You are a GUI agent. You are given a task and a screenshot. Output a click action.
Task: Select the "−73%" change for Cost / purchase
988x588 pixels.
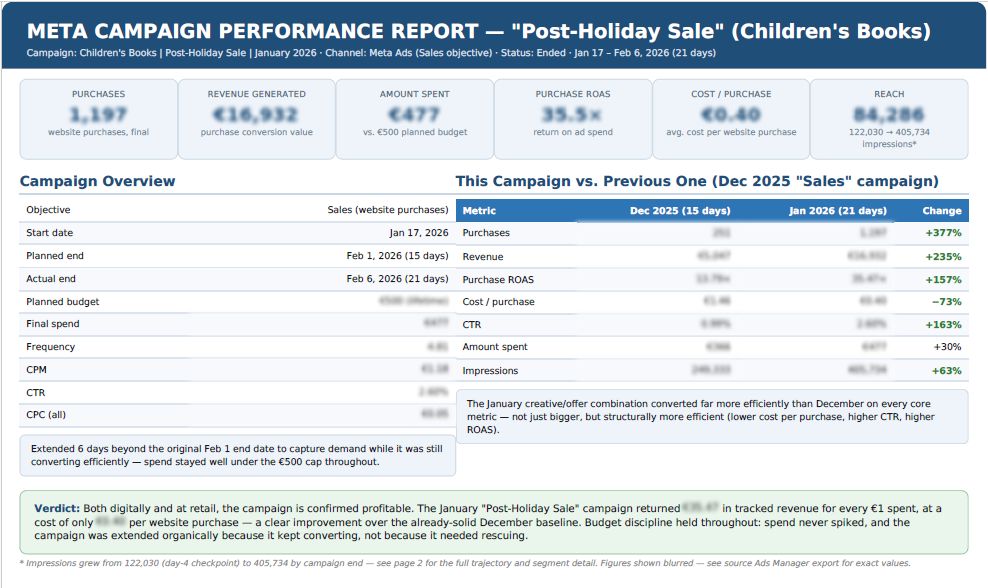pyautogui.click(x=946, y=302)
